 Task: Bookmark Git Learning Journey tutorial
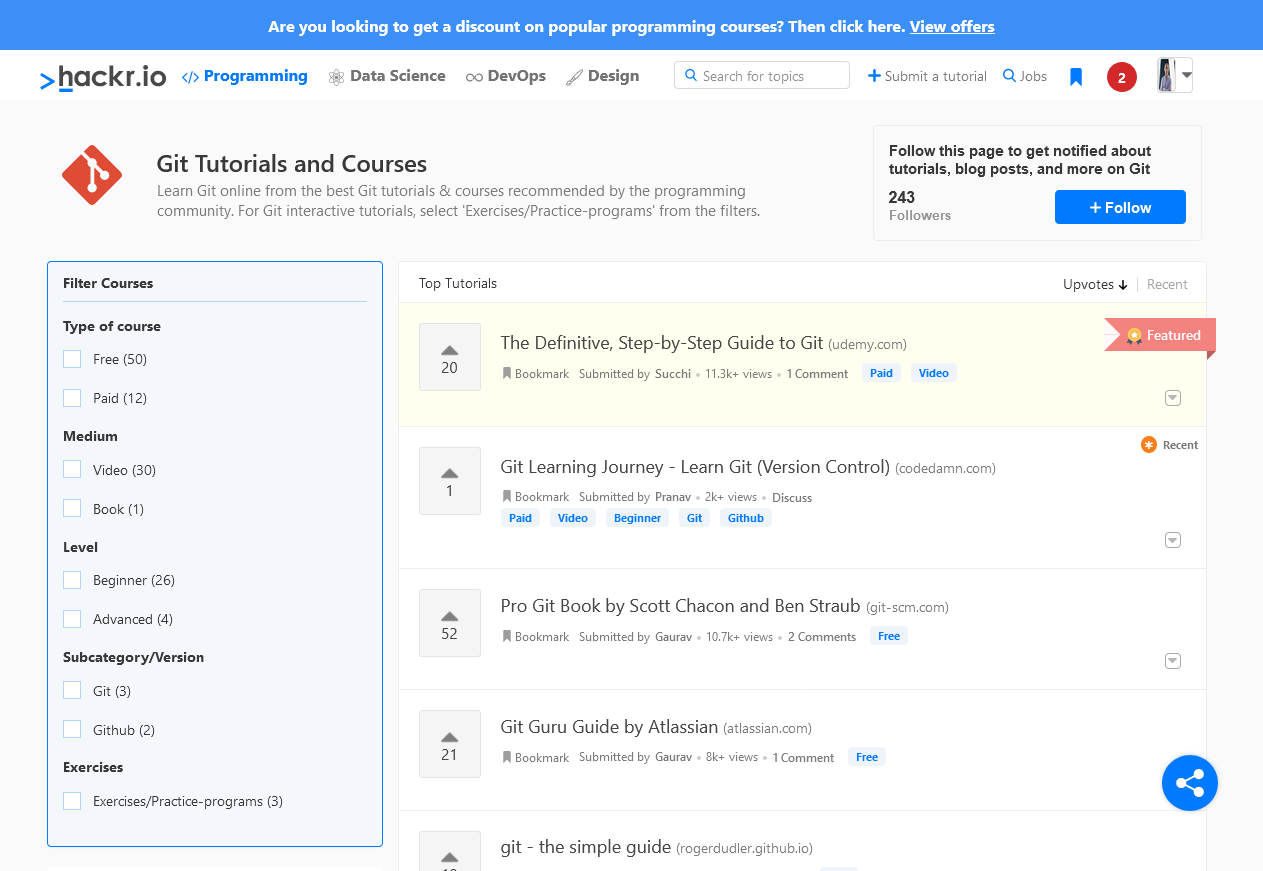click(x=536, y=497)
